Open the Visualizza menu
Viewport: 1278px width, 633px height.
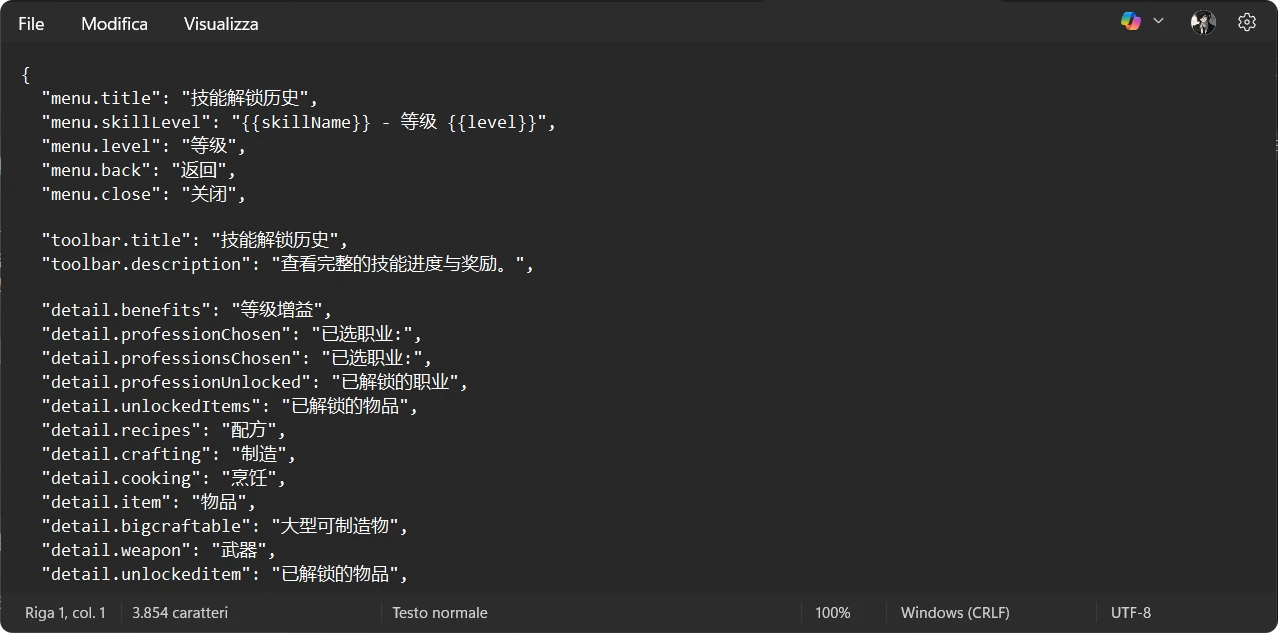coord(221,24)
